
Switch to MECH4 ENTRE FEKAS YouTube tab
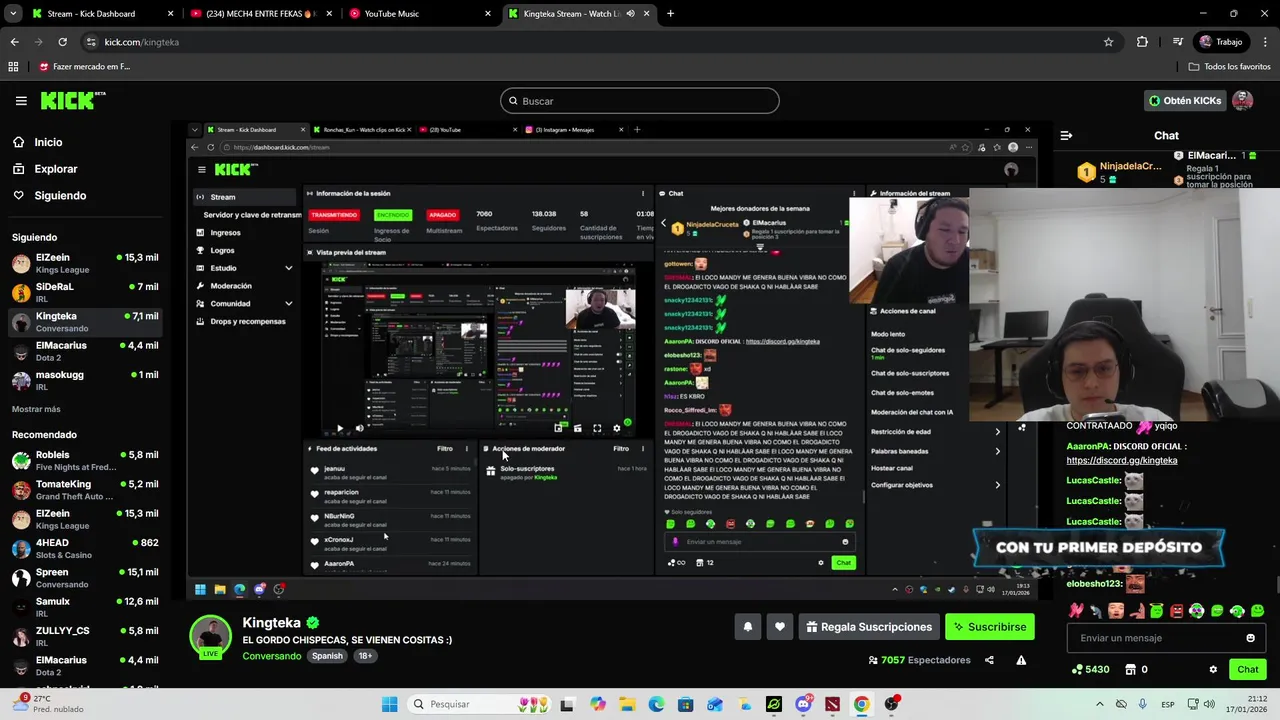click(x=260, y=14)
